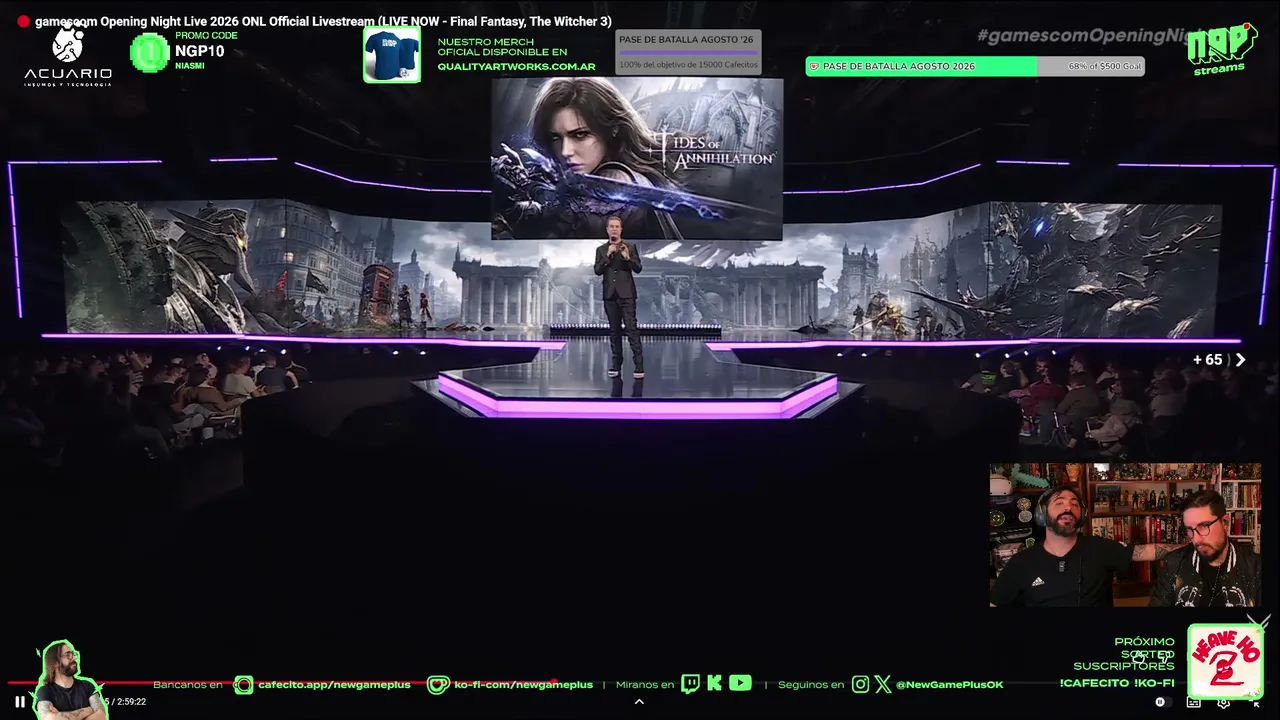Click the Acuario sponsor logo
Screen dimensions: 1280x720
(68, 55)
